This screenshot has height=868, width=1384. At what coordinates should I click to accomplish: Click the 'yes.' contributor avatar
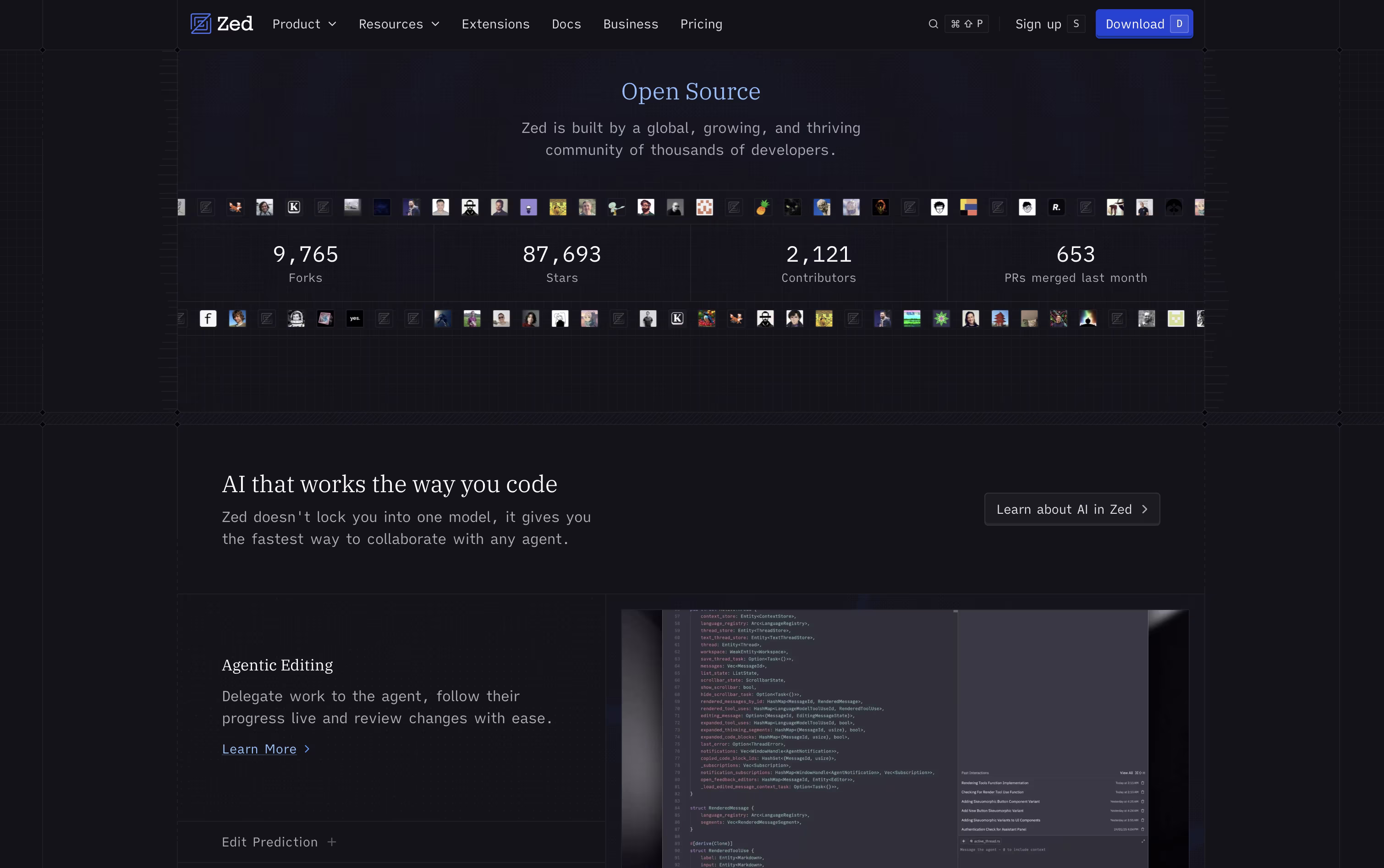[x=355, y=319]
